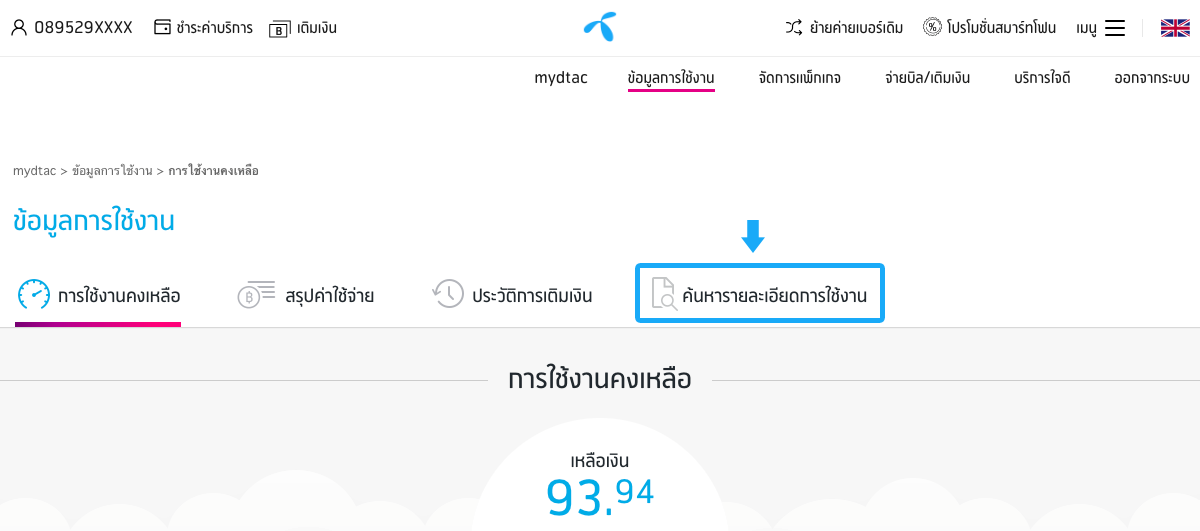The width and height of the screenshot is (1200, 531).
Task: Select ข้อมูลการใช้งาน in the navigation
Action: pyautogui.click(x=671, y=77)
